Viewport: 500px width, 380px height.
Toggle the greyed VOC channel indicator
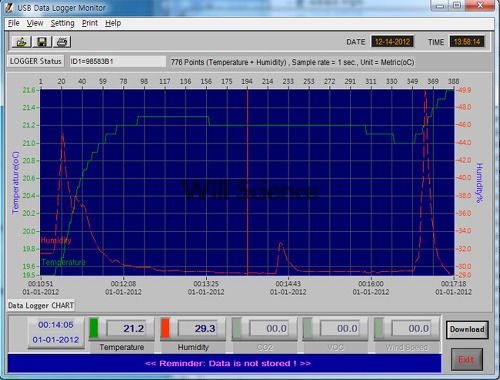(308, 328)
